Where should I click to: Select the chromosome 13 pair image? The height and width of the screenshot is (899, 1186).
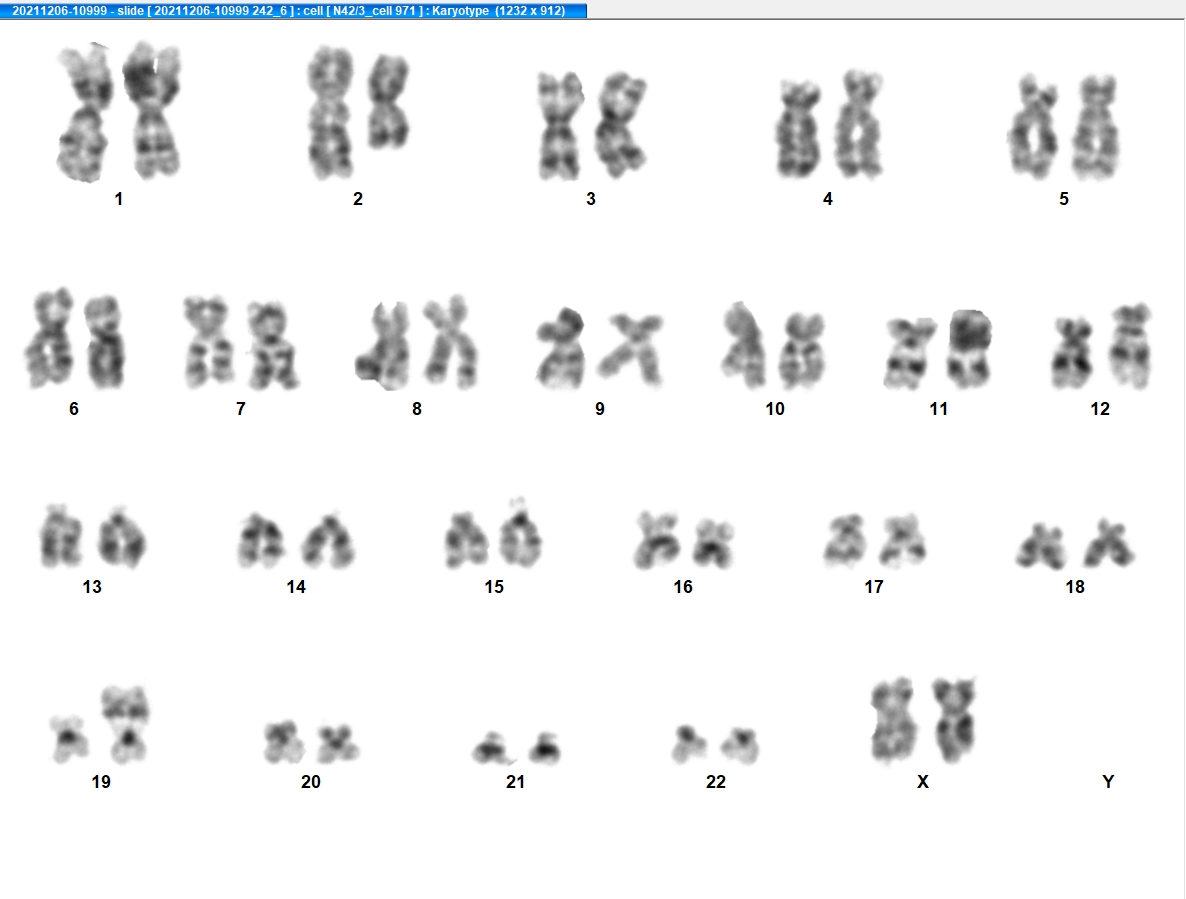coord(92,537)
